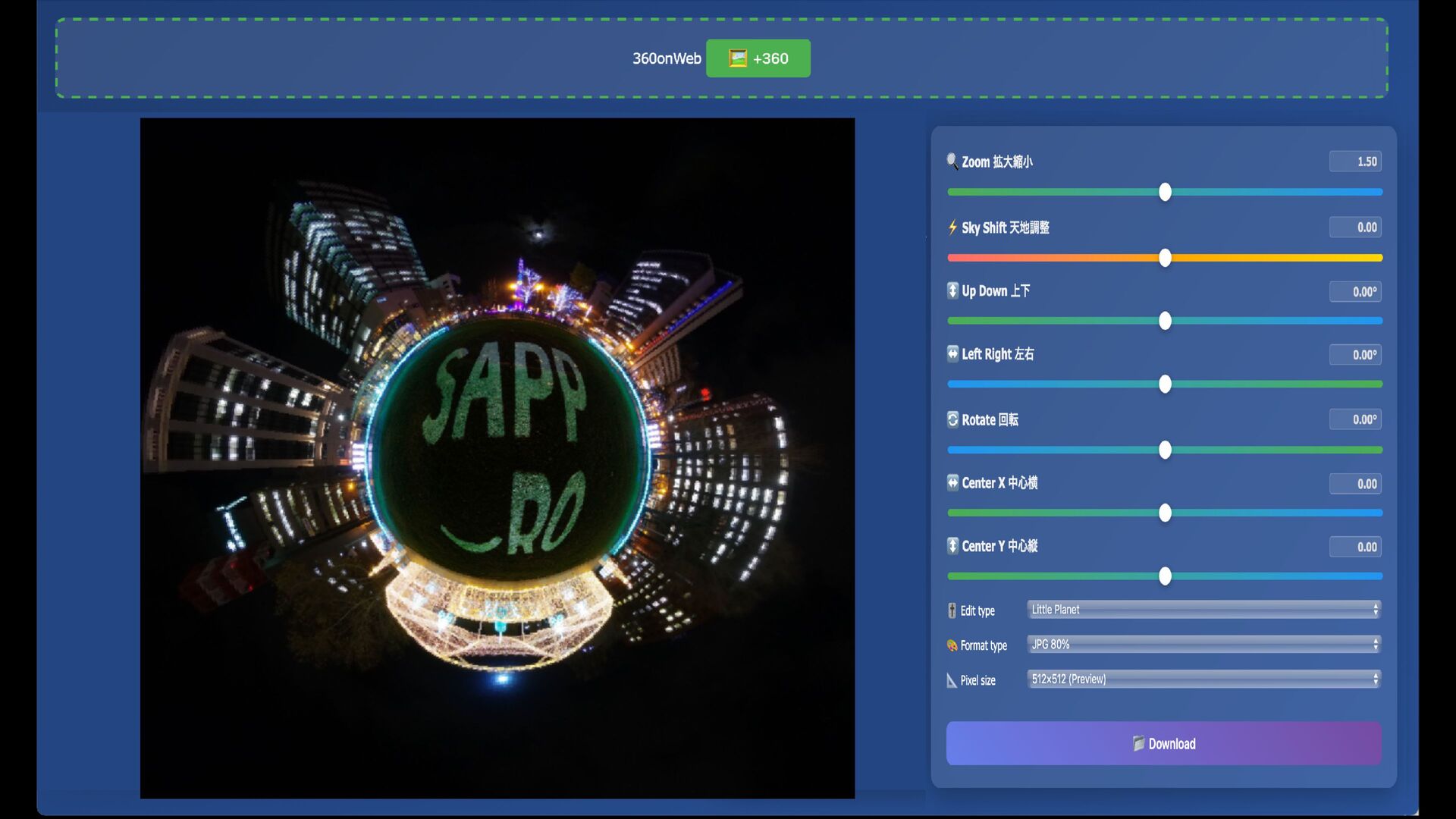Open the Format type dropdown showing JPG 80%

tap(1203, 645)
